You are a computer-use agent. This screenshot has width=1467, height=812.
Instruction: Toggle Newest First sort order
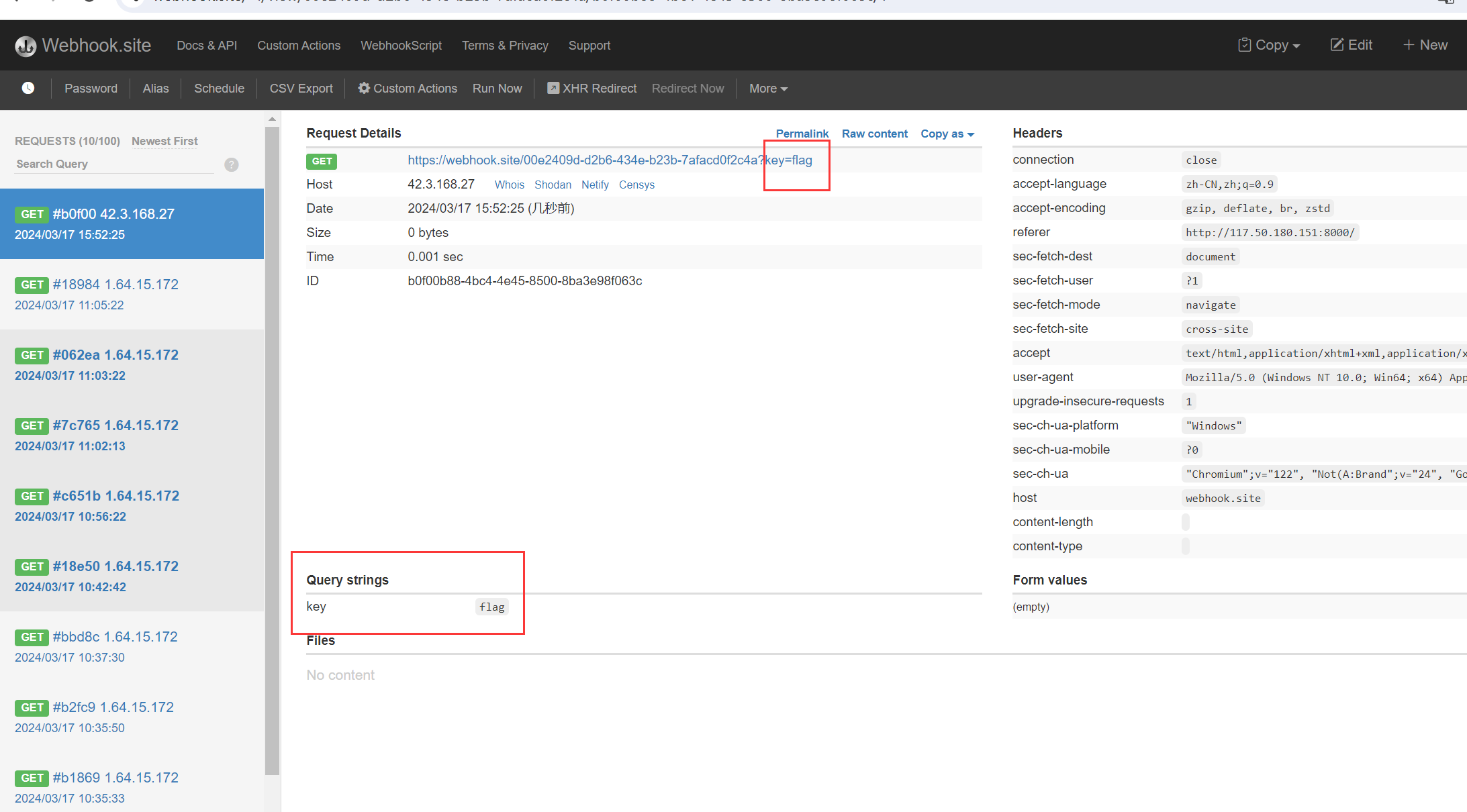click(x=164, y=141)
